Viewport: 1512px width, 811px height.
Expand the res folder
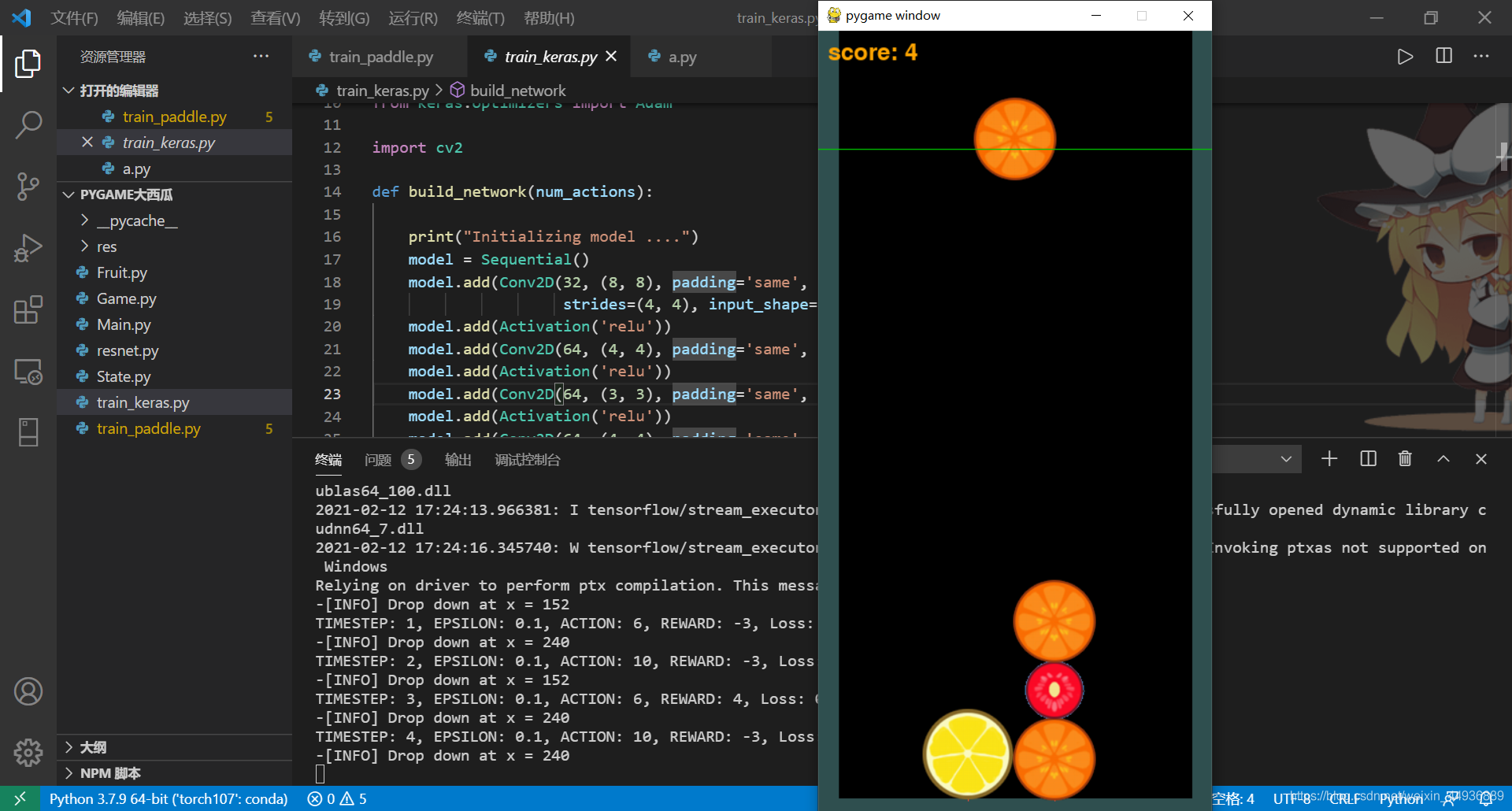coord(106,246)
